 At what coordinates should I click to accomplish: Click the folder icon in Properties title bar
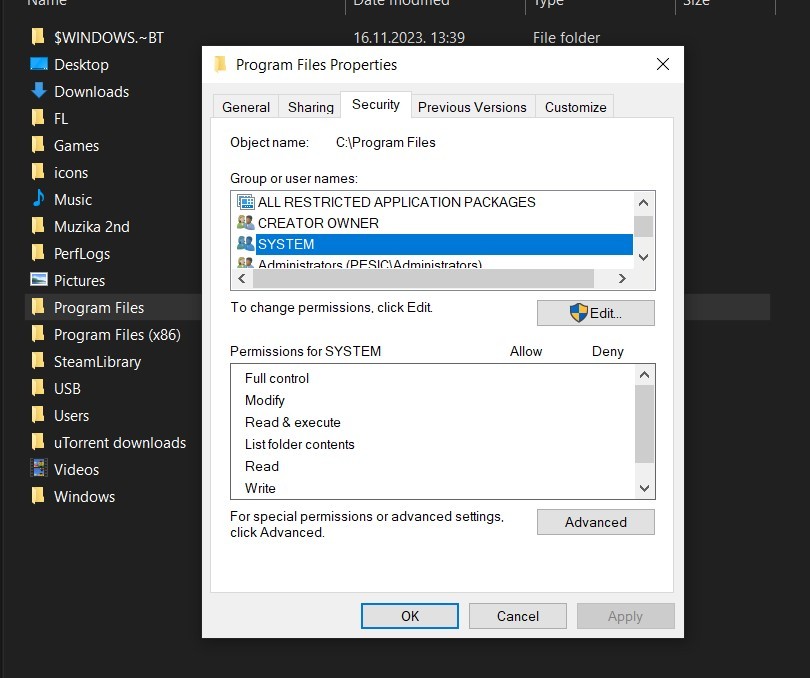tap(220, 64)
